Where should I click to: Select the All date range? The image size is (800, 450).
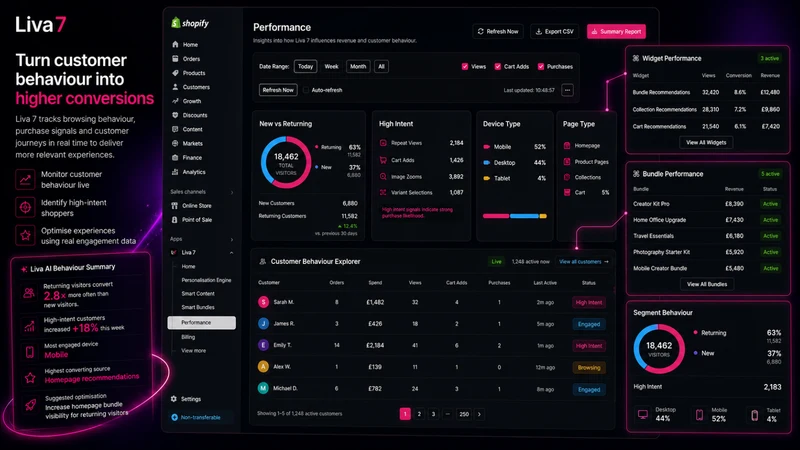381,66
